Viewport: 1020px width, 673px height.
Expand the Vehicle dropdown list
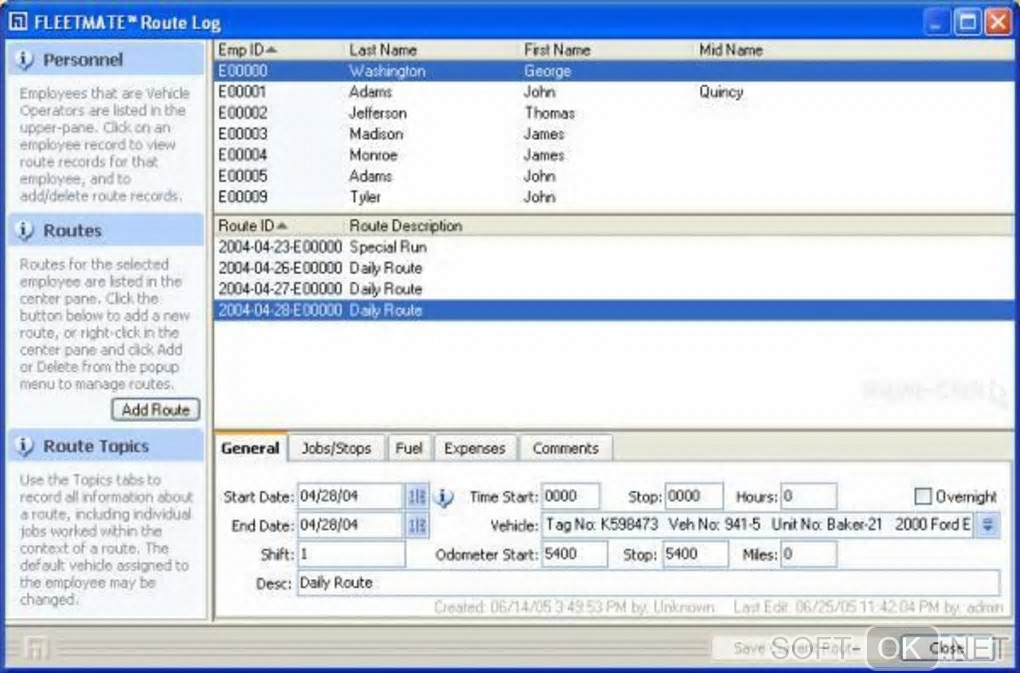[x=987, y=525]
